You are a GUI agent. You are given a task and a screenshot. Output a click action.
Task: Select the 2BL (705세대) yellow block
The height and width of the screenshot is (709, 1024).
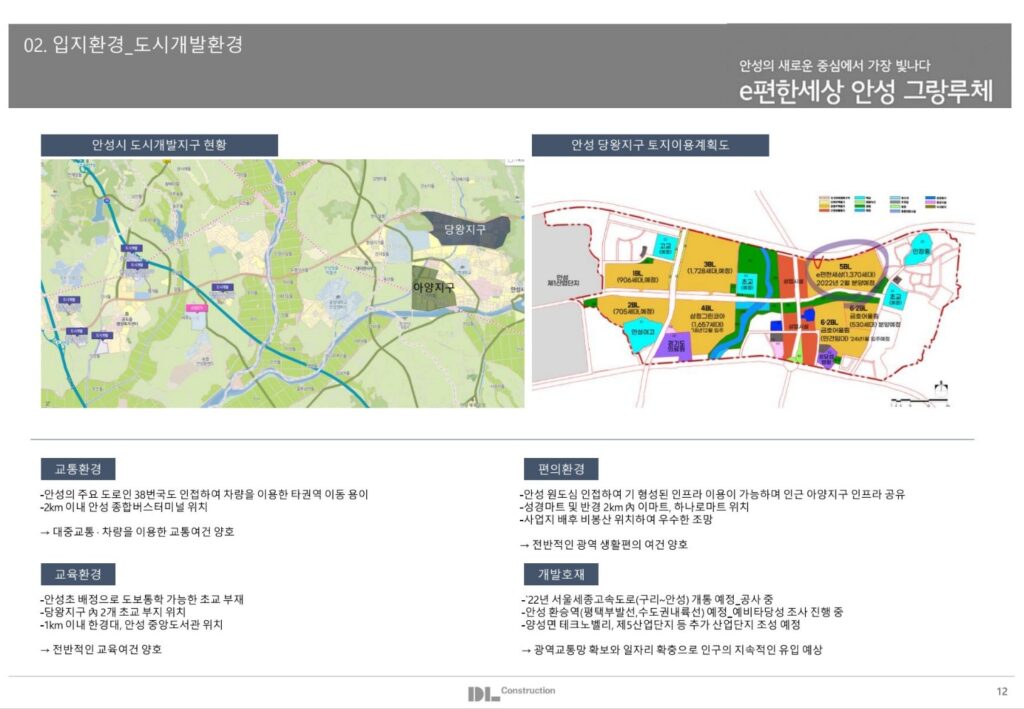click(632, 309)
